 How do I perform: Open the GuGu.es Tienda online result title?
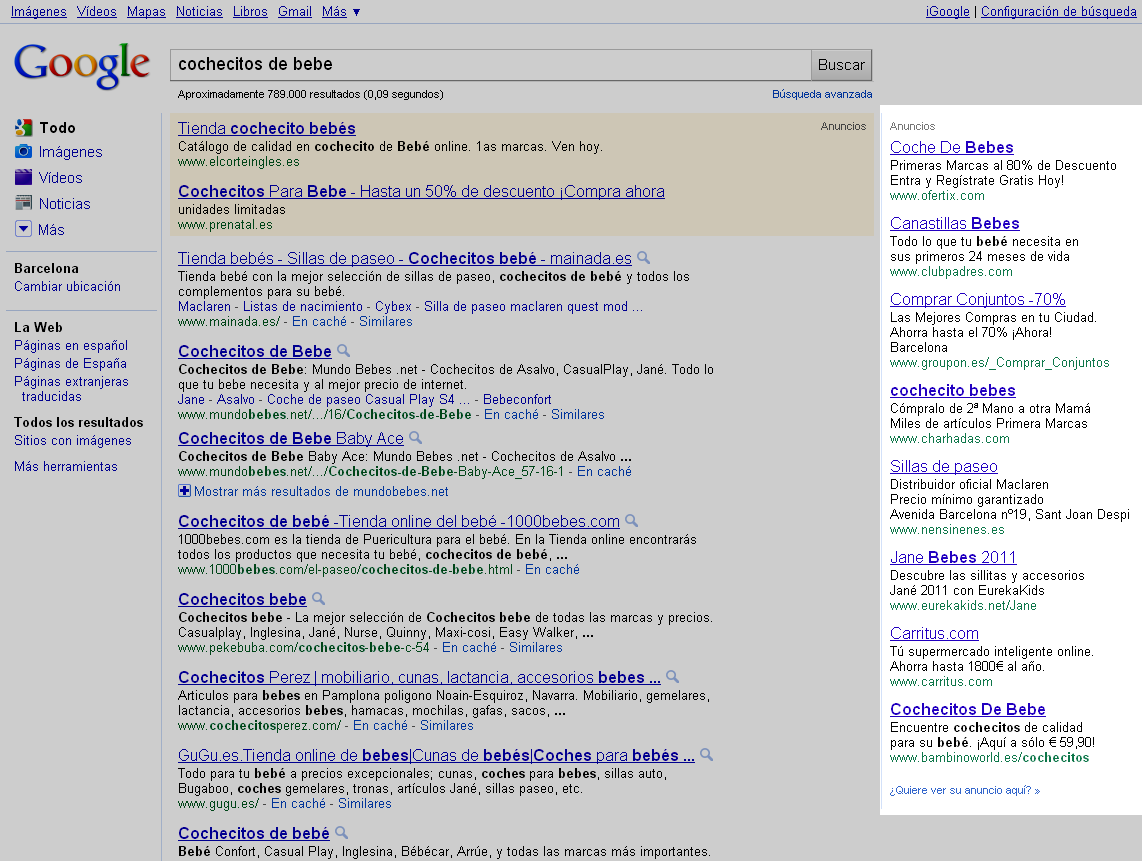tap(436, 755)
